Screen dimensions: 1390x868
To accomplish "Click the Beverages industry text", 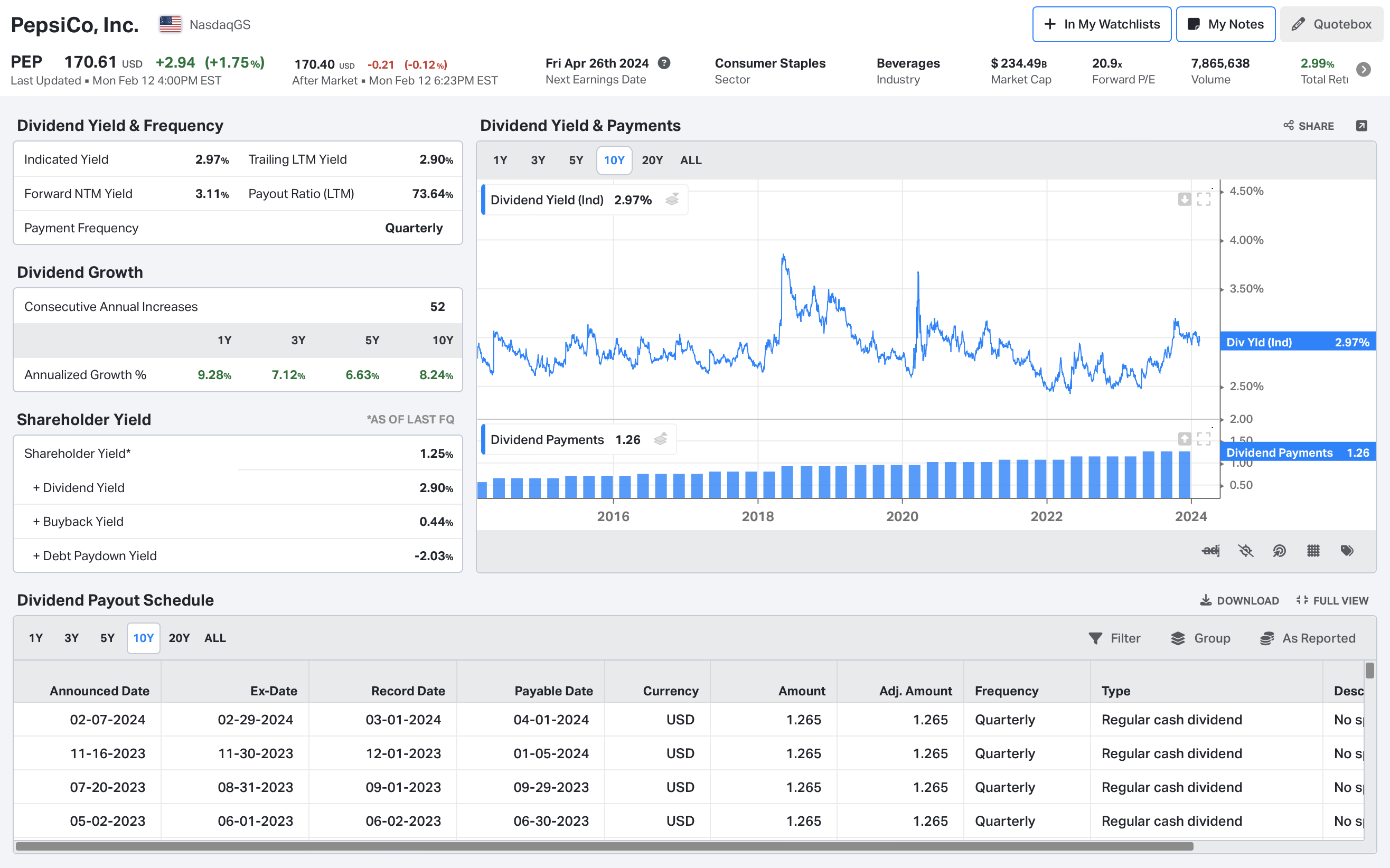I will 908,63.
